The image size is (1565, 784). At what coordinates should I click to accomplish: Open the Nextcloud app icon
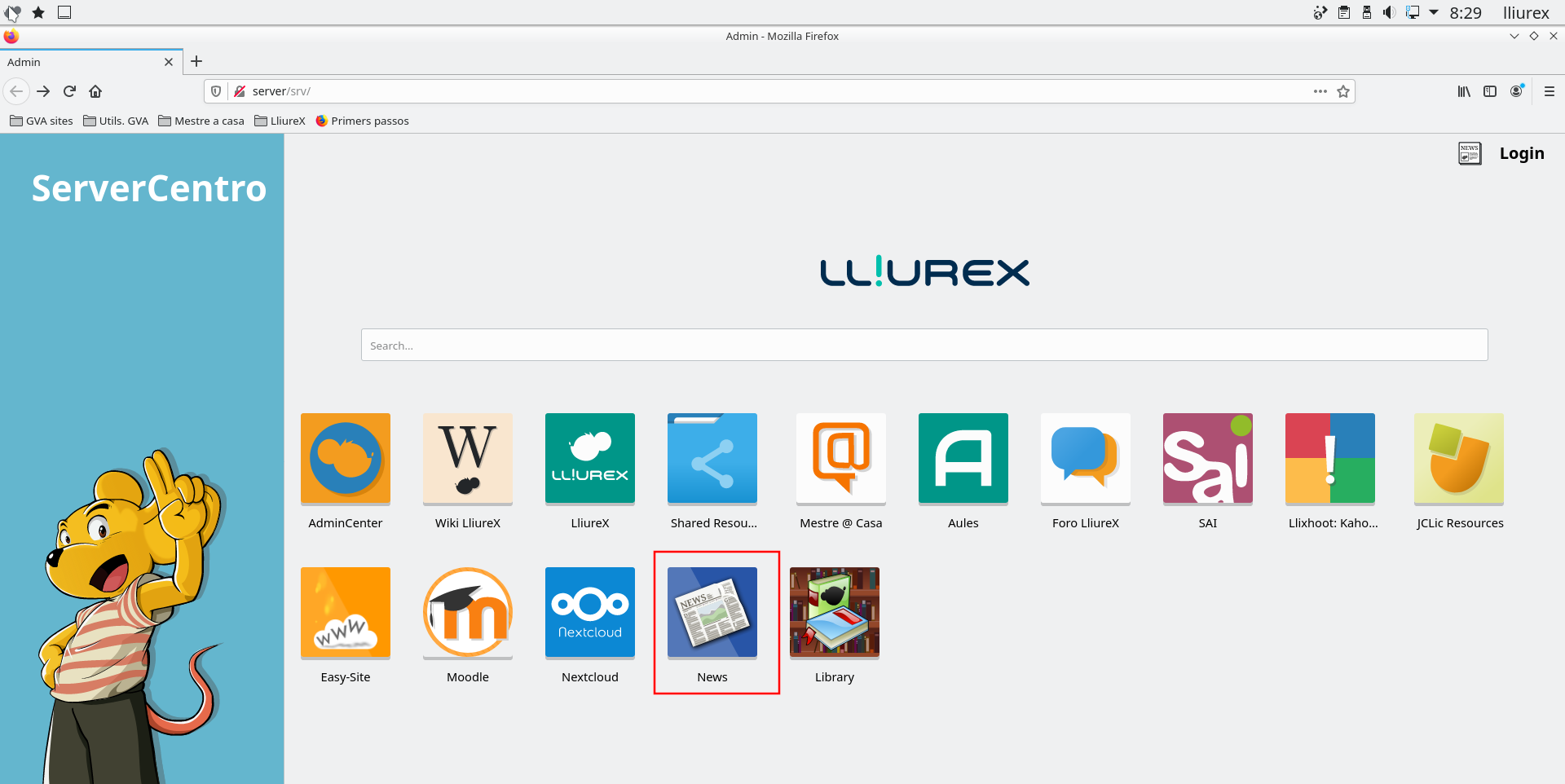(x=589, y=612)
